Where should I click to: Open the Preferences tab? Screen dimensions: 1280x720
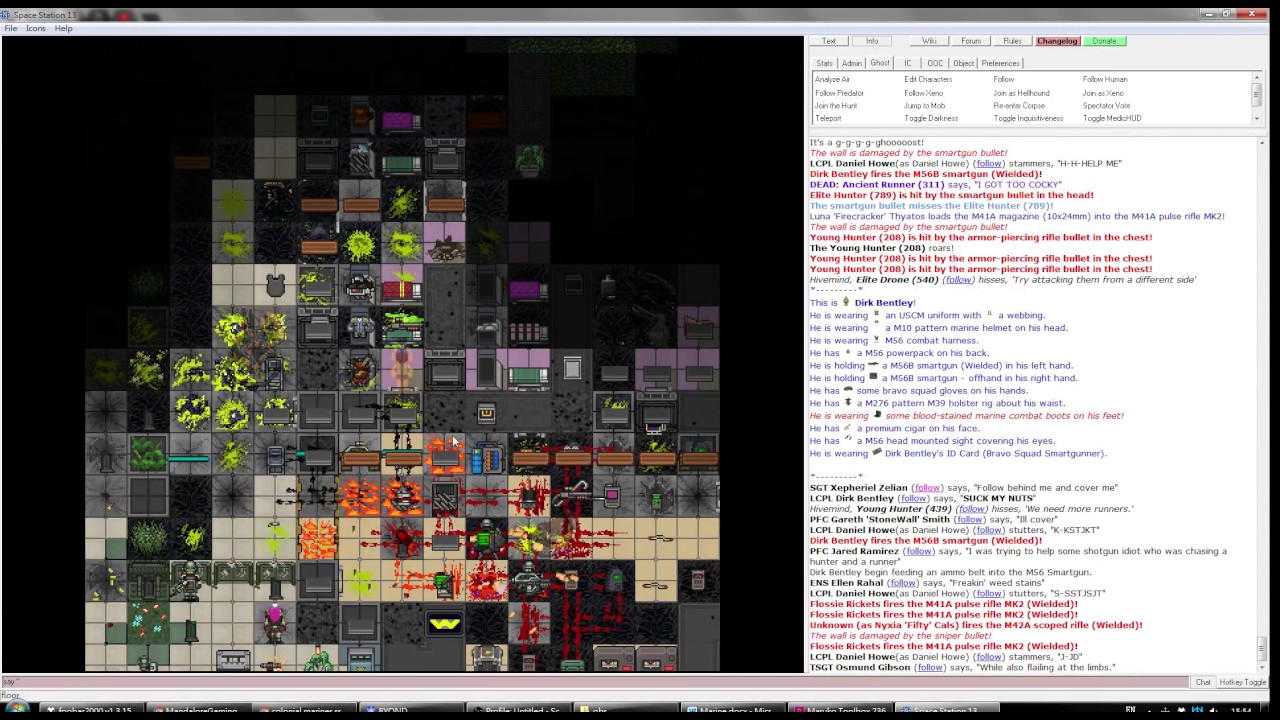[x=1001, y=63]
